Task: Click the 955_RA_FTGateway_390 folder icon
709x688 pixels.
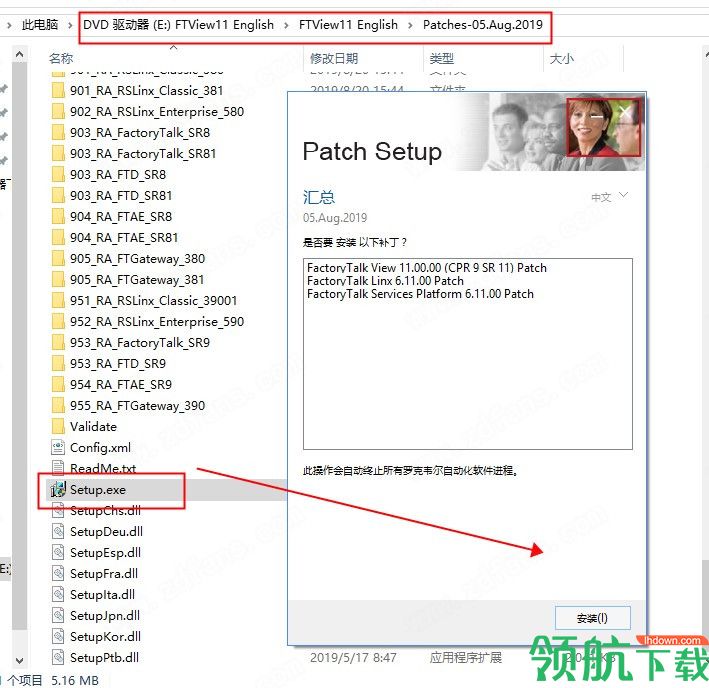Action: [58, 405]
